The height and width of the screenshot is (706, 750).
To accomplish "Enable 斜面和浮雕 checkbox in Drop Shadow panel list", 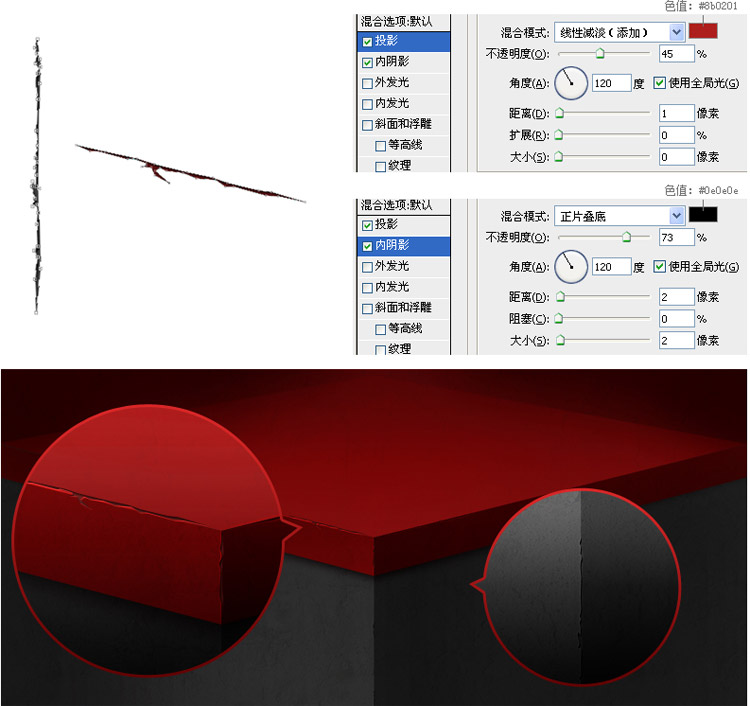I will (x=367, y=125).
